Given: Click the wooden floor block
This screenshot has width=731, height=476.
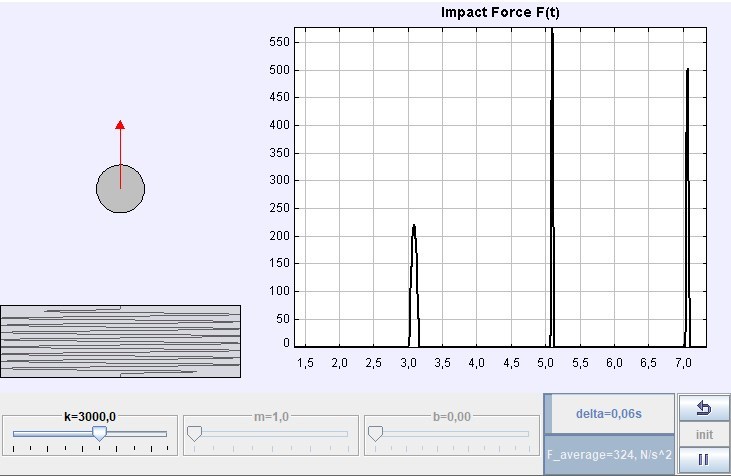Looking at the screenshot, I should 120,341.
